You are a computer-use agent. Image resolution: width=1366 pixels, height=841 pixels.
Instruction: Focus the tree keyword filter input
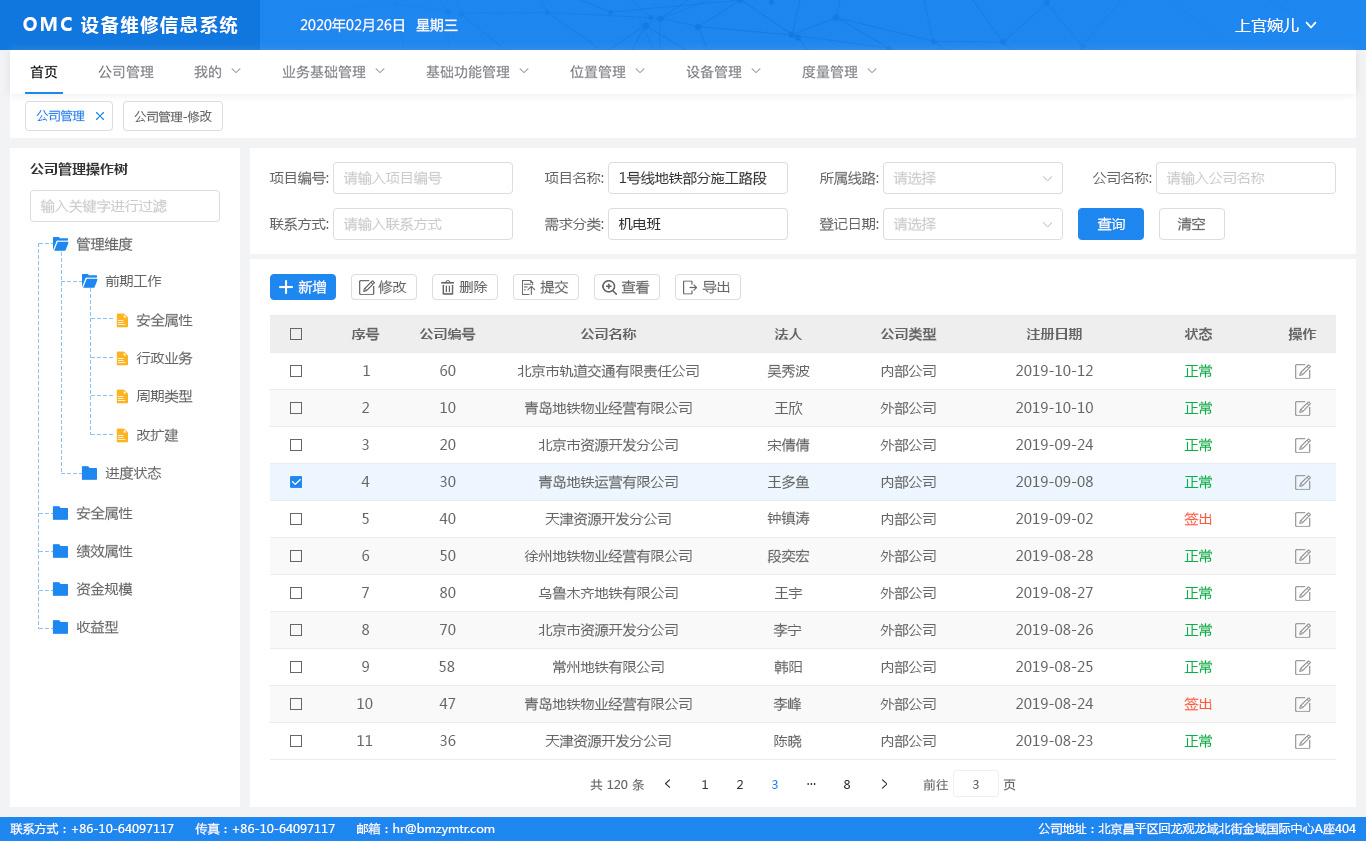pos(125,206)
